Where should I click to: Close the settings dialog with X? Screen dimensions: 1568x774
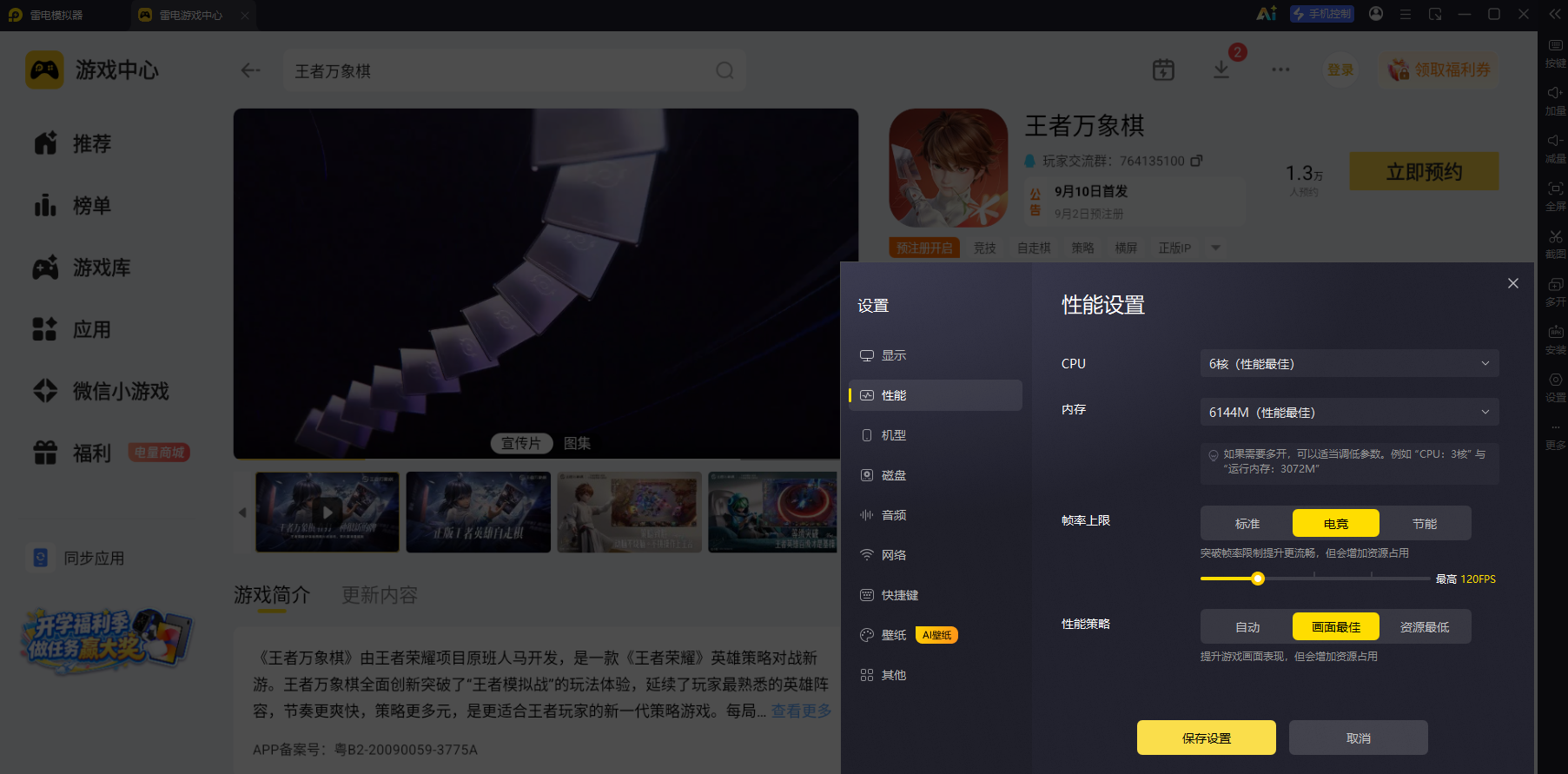1513,283
